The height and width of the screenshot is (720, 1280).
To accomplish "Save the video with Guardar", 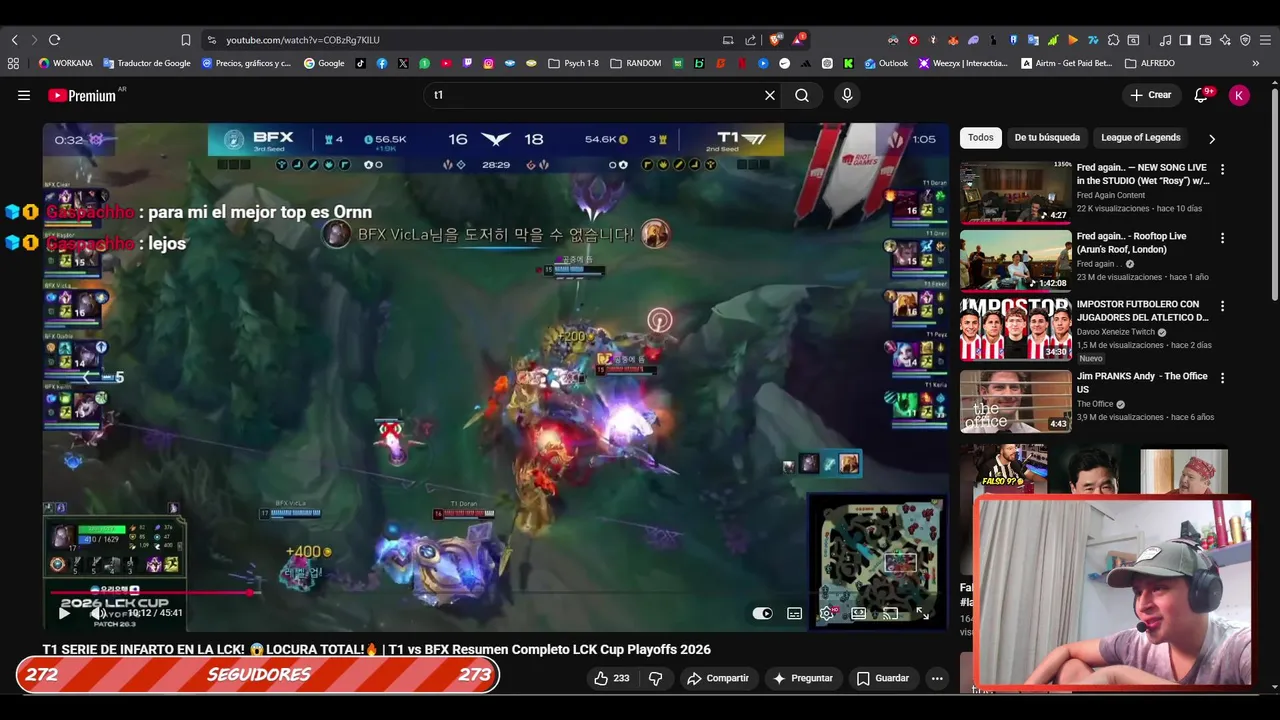I will (883, 678).
